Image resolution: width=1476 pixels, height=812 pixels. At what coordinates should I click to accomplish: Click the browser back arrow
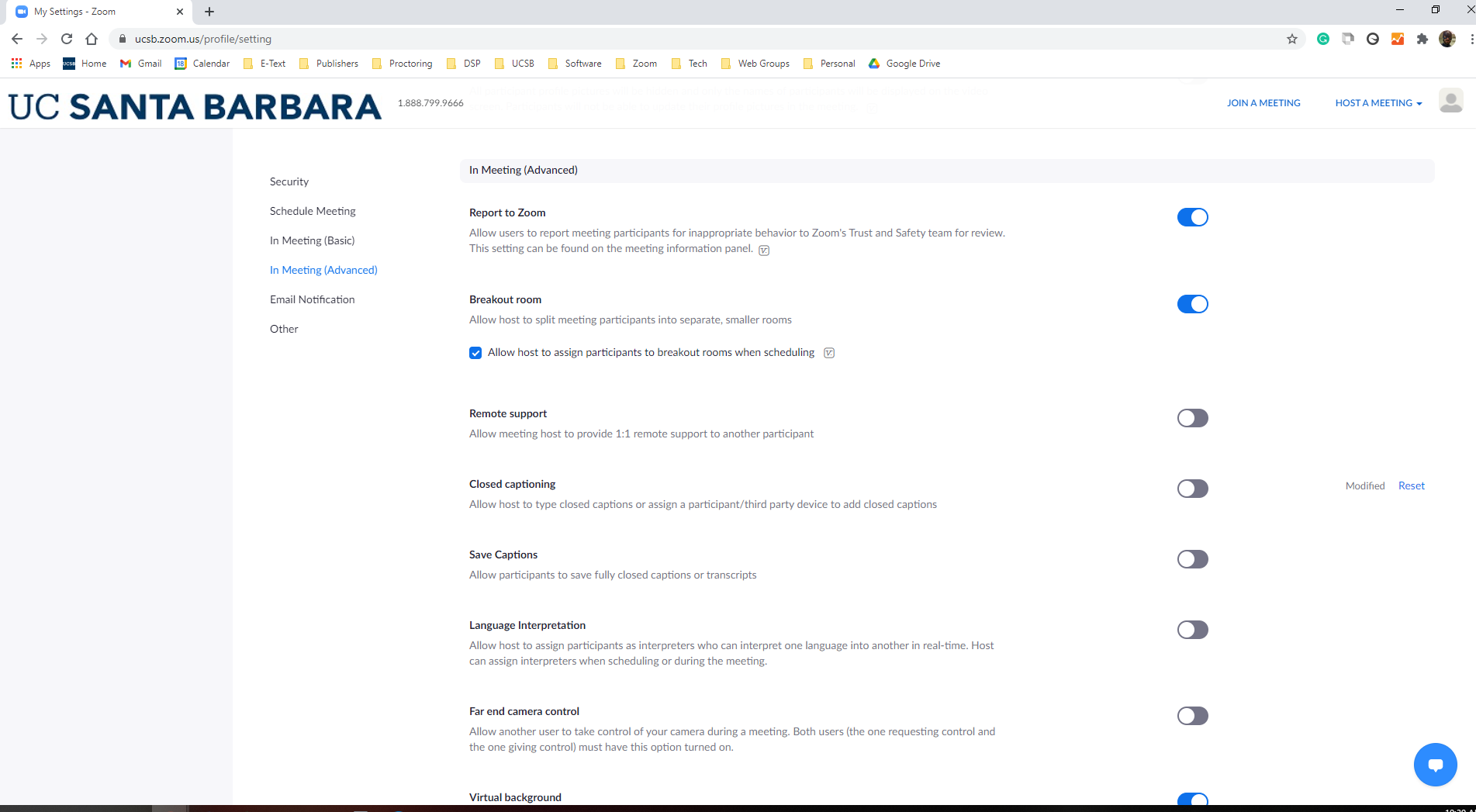coord(17,39)
